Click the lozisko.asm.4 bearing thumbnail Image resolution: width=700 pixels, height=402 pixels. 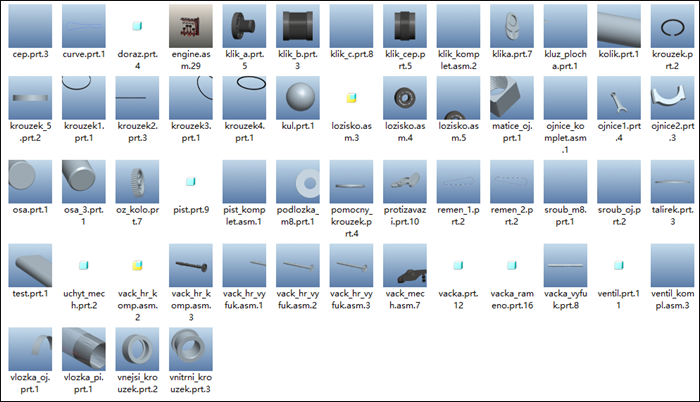click(405, 98)
